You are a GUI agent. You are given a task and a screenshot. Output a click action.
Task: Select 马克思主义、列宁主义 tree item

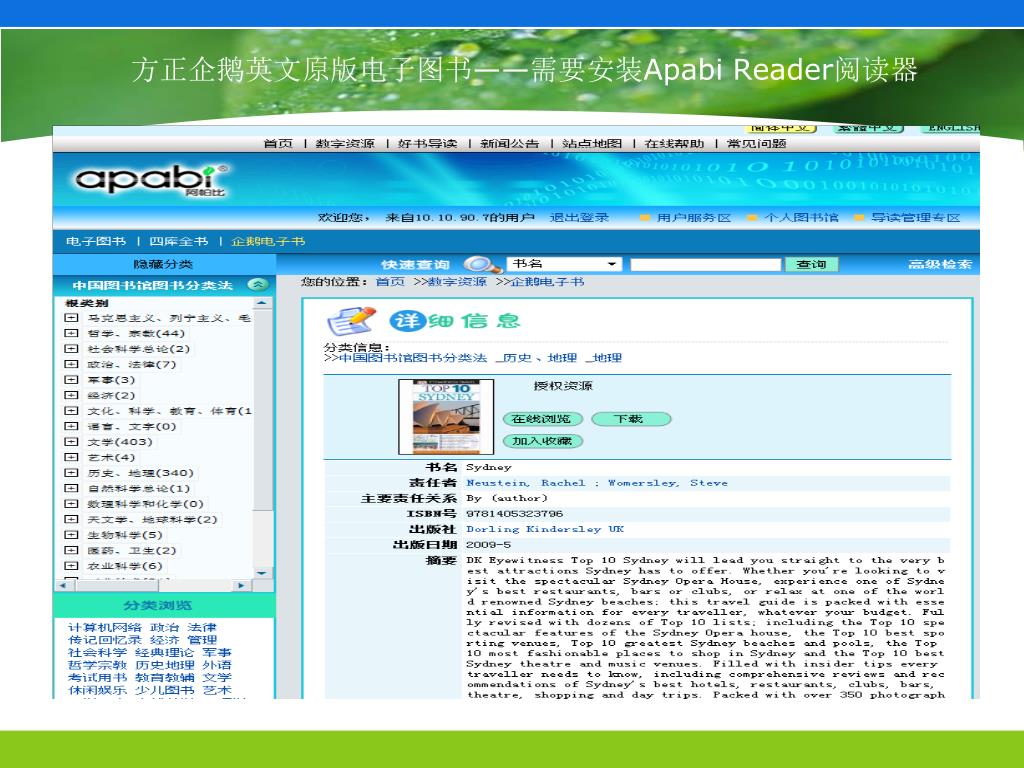pos(168,318)
